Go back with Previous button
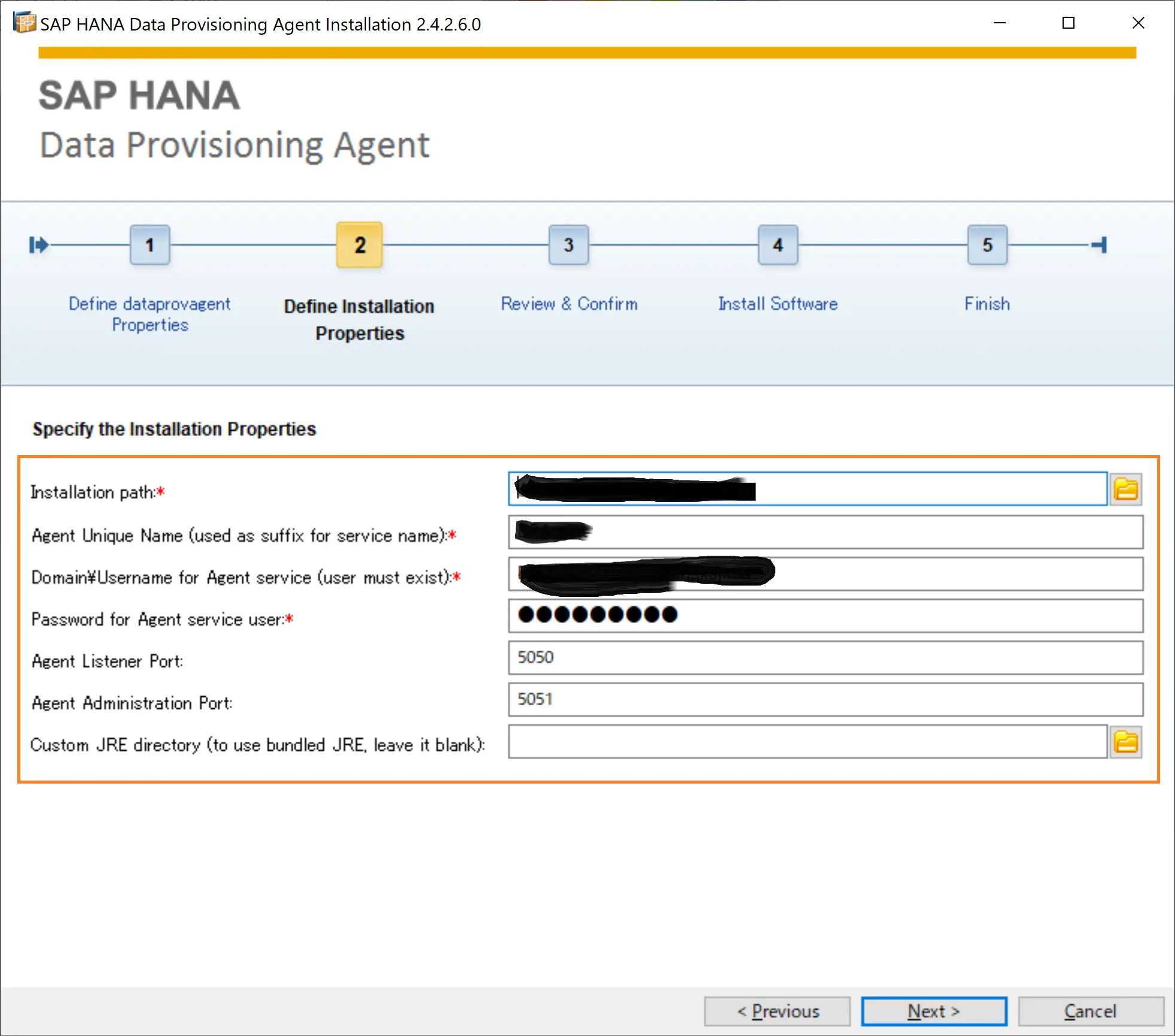 (777, 1011)
